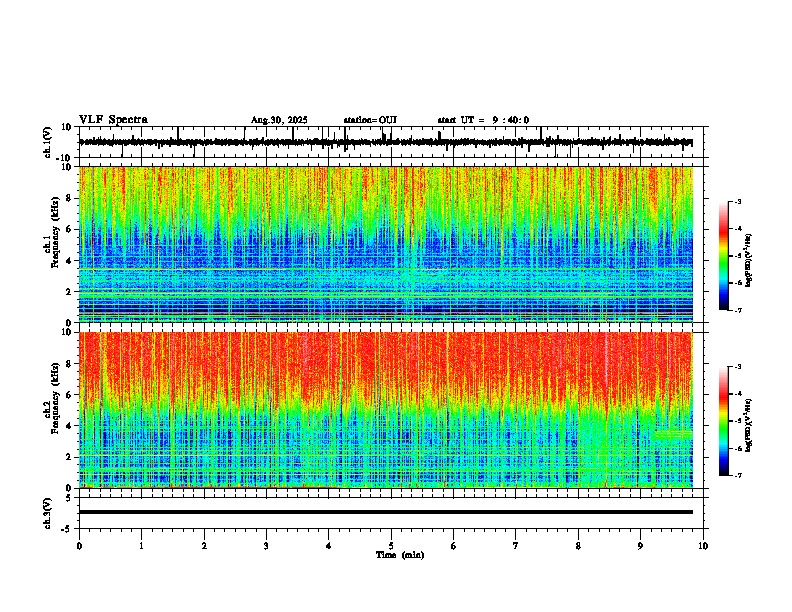Click the "4" kHz tick of ch.2 spectrogram
Image resolution: width=792 pixels, height=612 pixels.
point(69,427)
